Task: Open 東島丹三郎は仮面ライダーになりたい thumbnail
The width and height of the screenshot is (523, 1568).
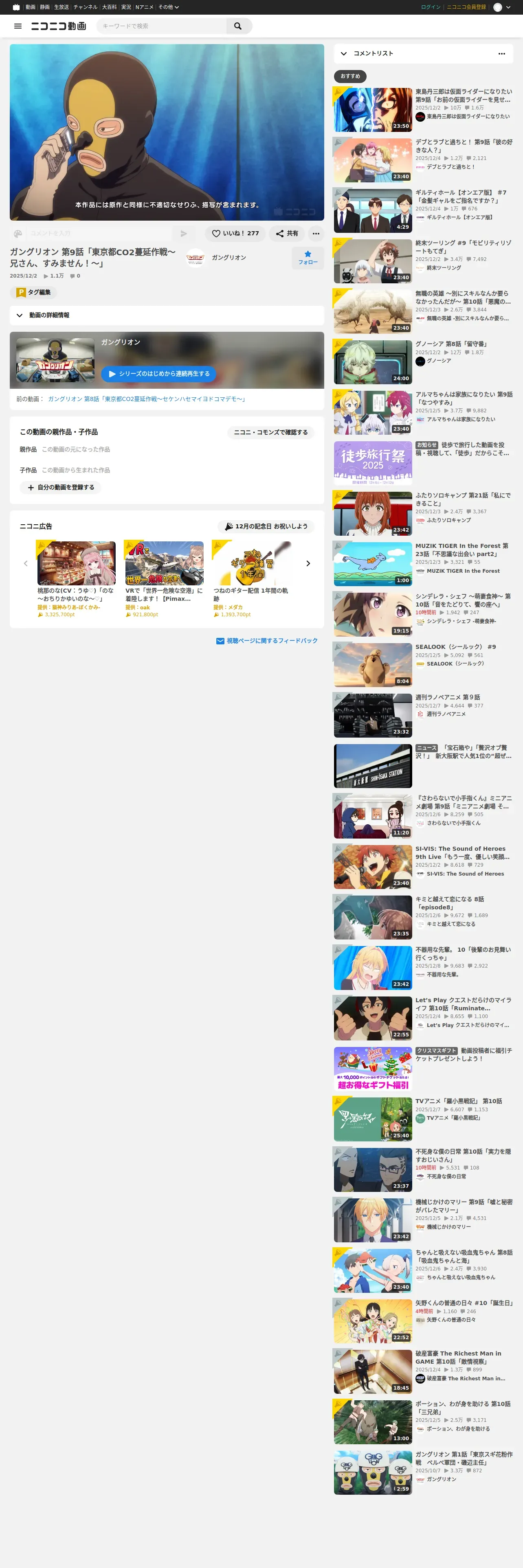Action: coord(373,109)
